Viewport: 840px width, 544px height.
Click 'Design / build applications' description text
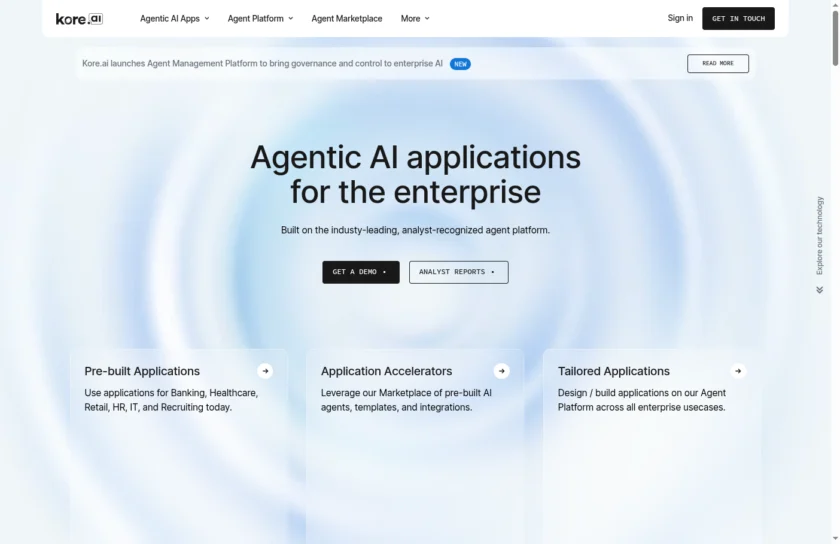pos(642,400)
